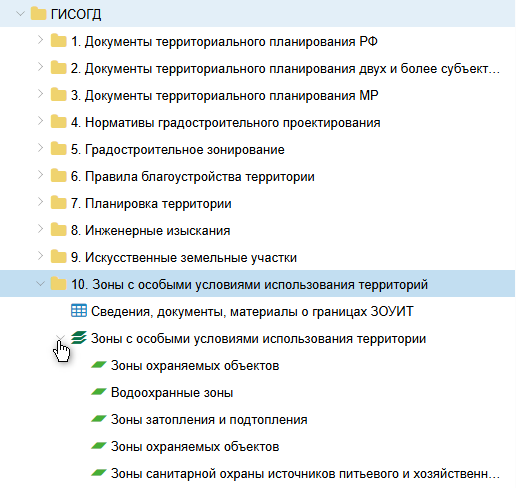Viewport: 516px width, 488px height.
Task: Click layer icon of Зоны затопления и подтопления
Action: 99,418
